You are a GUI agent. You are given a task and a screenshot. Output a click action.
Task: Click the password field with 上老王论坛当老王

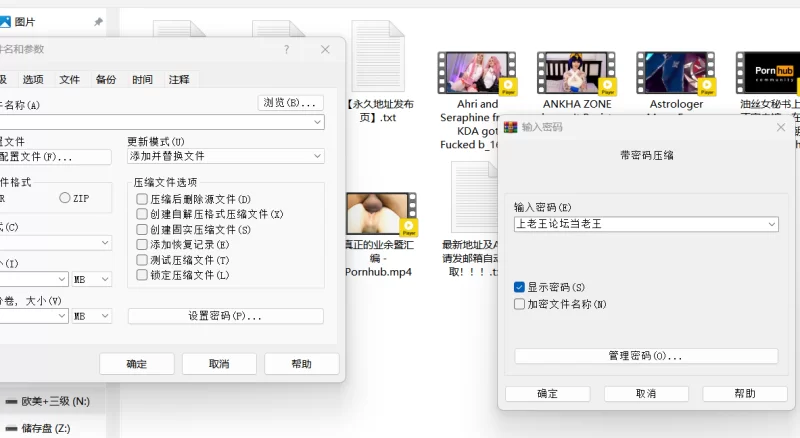[646, 224]
